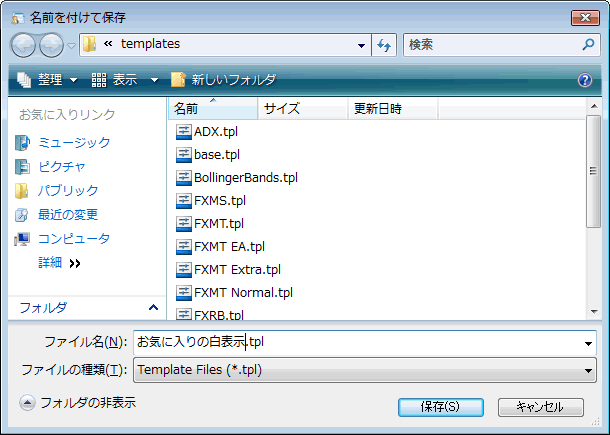Screen dimensions: 610x435
Task: Open the ピクチャ favorite link
Action: point(62,167)
